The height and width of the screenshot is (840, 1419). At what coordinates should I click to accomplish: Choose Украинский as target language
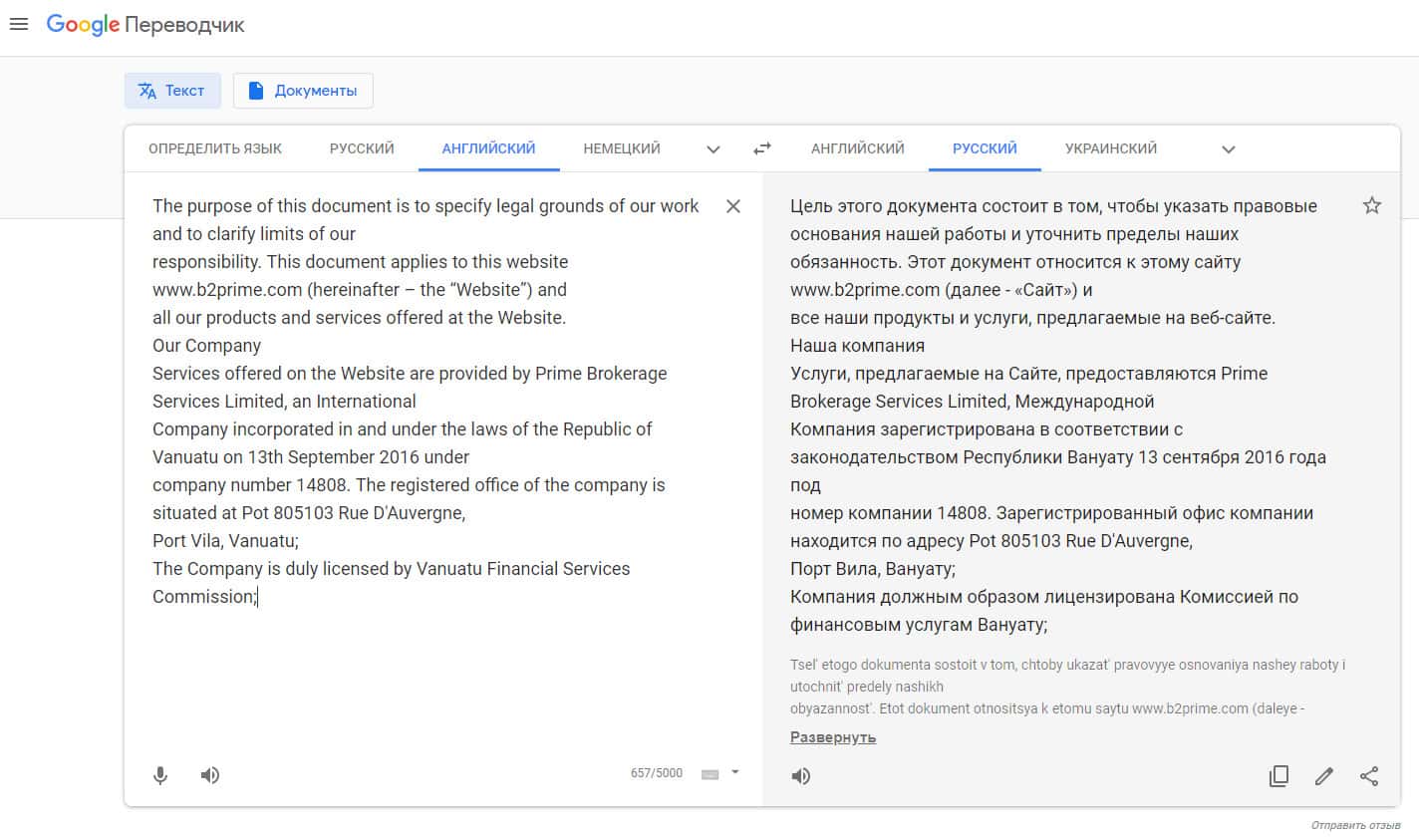(1111, 148)
